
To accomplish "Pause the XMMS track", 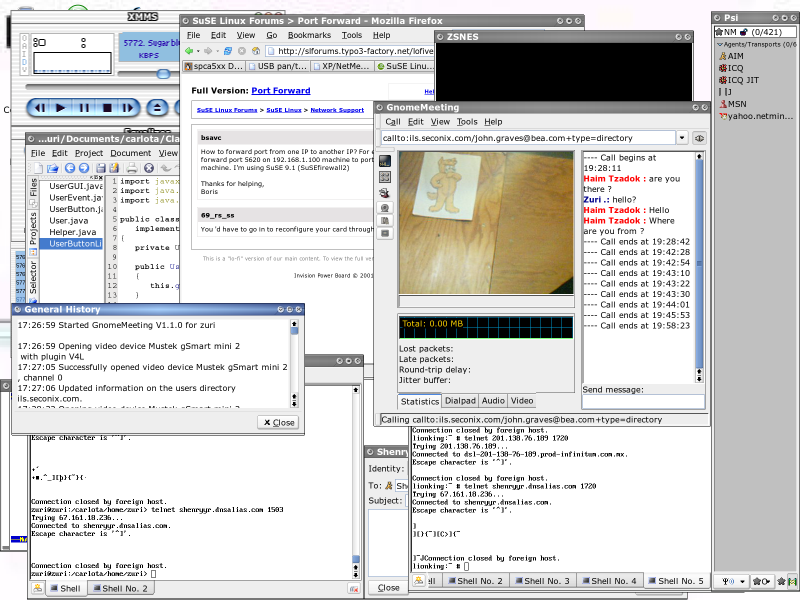I will point(84,107).
